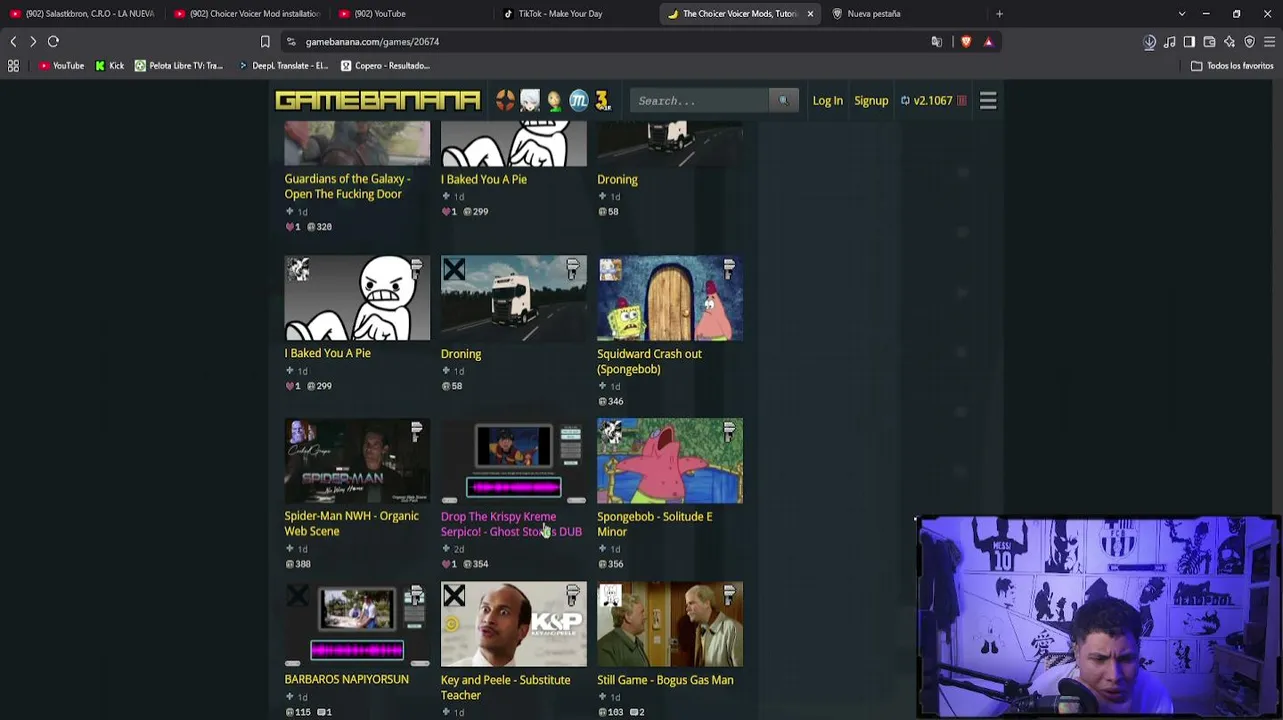Open a new browser tab
This screenshot has width=1283, height=720.
click(x=999, y=14)
